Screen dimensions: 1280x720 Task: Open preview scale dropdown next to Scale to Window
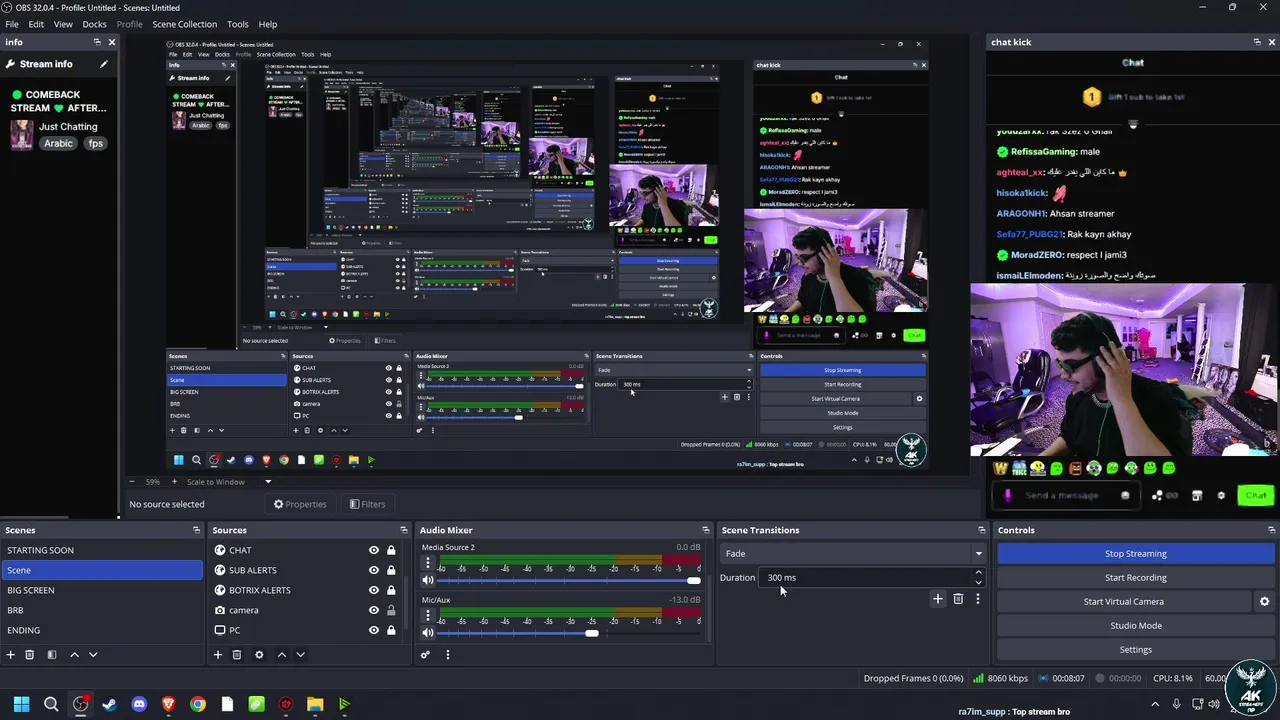click(267, 482)
